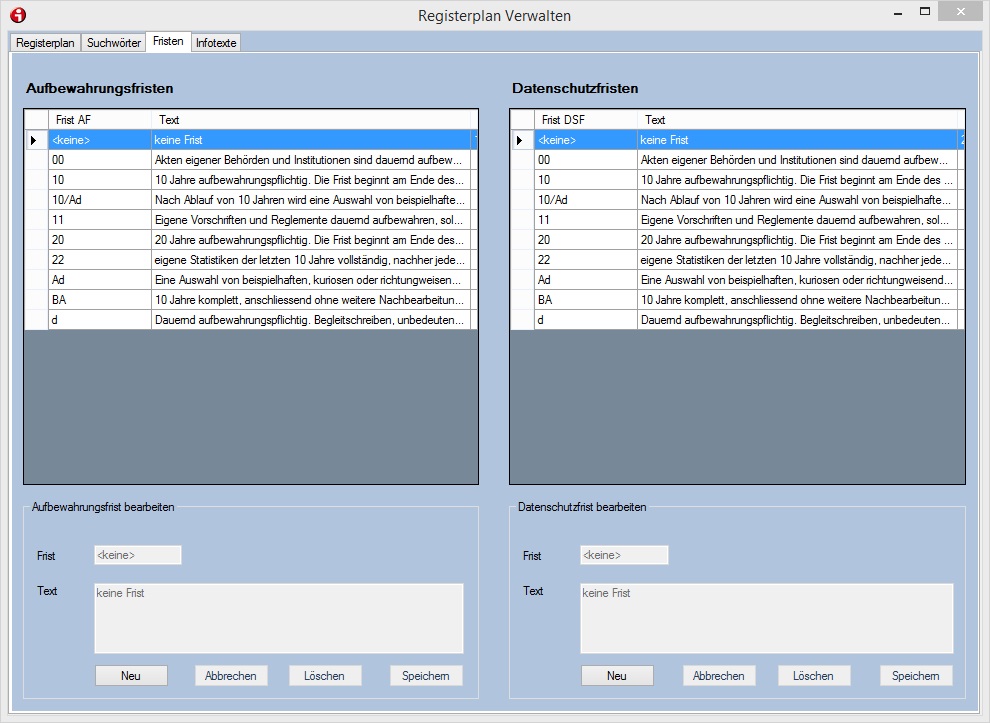The image size is (990, 723).
Task: Click Neu under Aufbewahrungsfrist bearbeiten
Action: [x=131, y=676]
